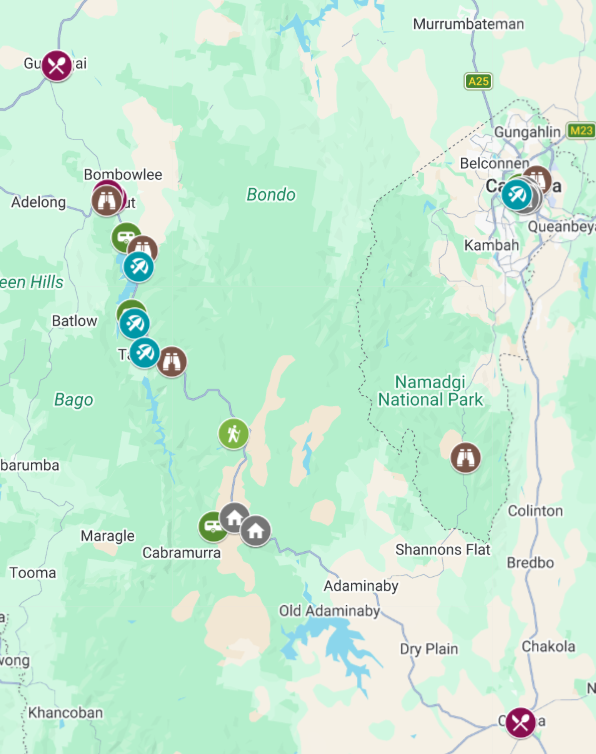Viewport: 596px width, 754px height.
Task: Select the beach umbrella marker in Canberra
Action: tap(517, 195)
